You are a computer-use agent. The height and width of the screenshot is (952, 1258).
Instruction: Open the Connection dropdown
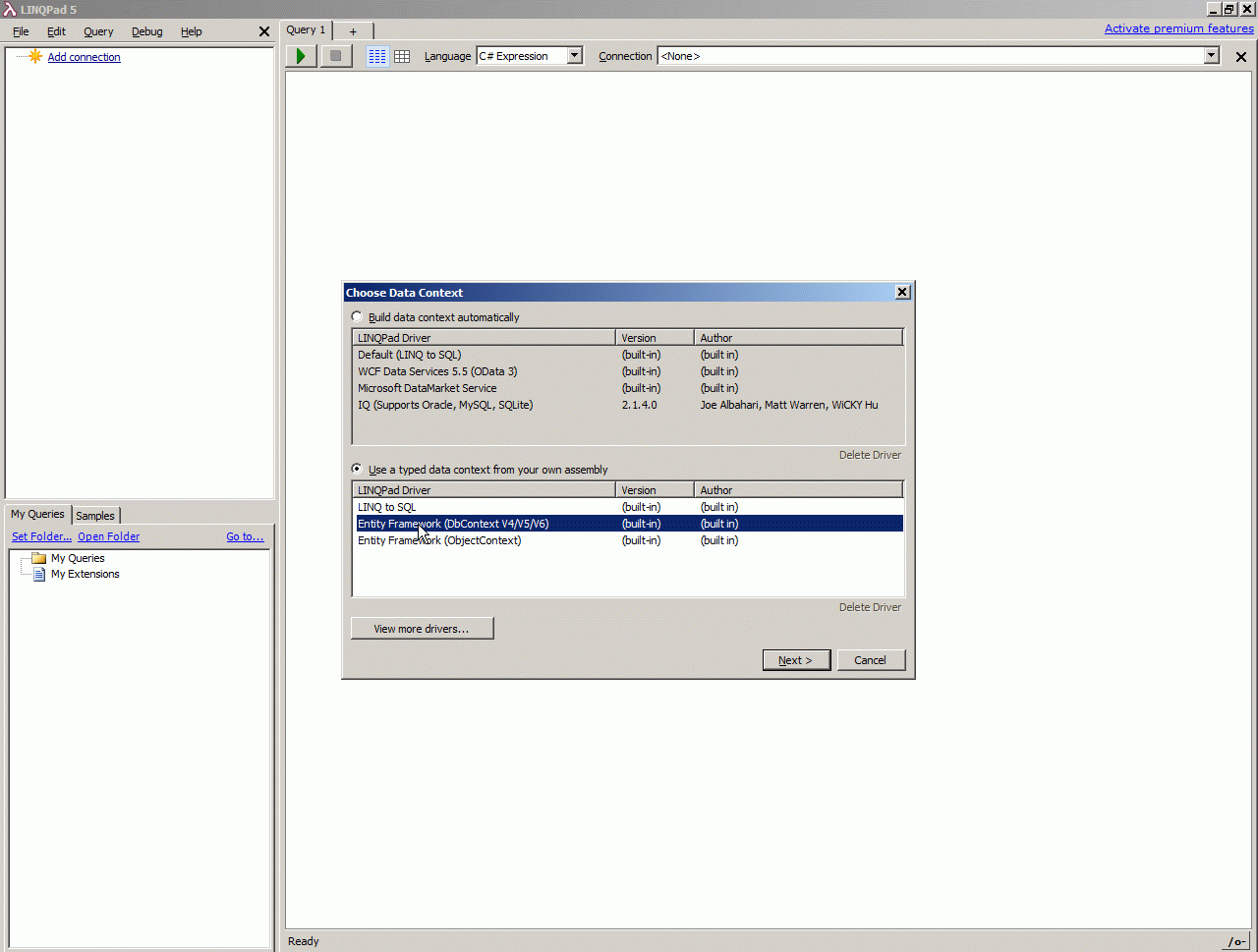click(x=1212, y=56)
